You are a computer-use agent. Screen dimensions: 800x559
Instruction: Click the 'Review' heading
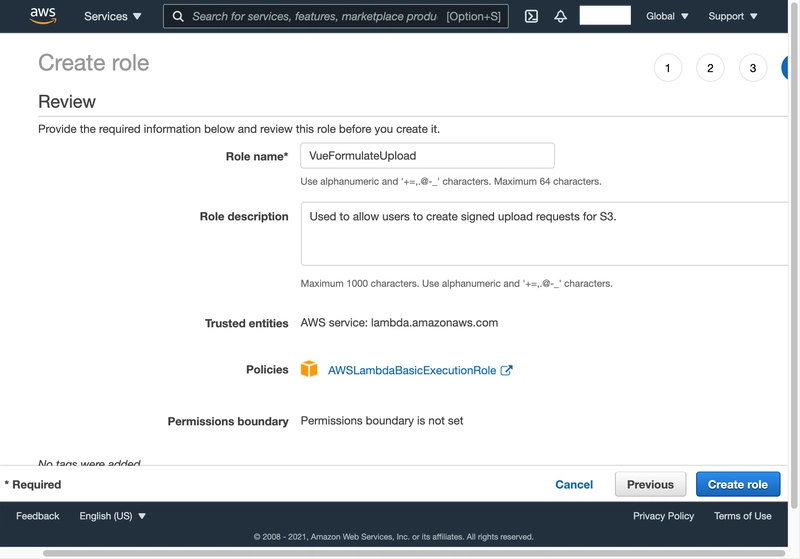coord(67,101)
